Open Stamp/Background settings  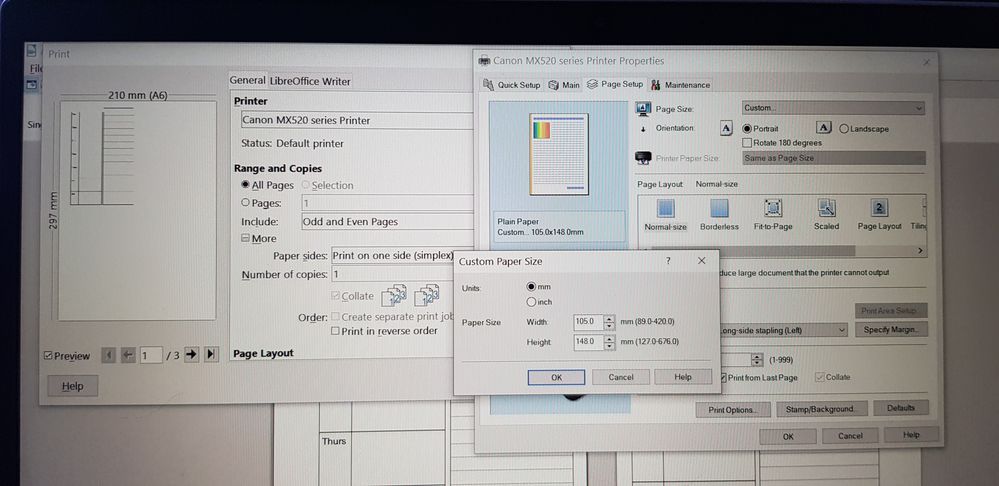[x=820, y=409]
